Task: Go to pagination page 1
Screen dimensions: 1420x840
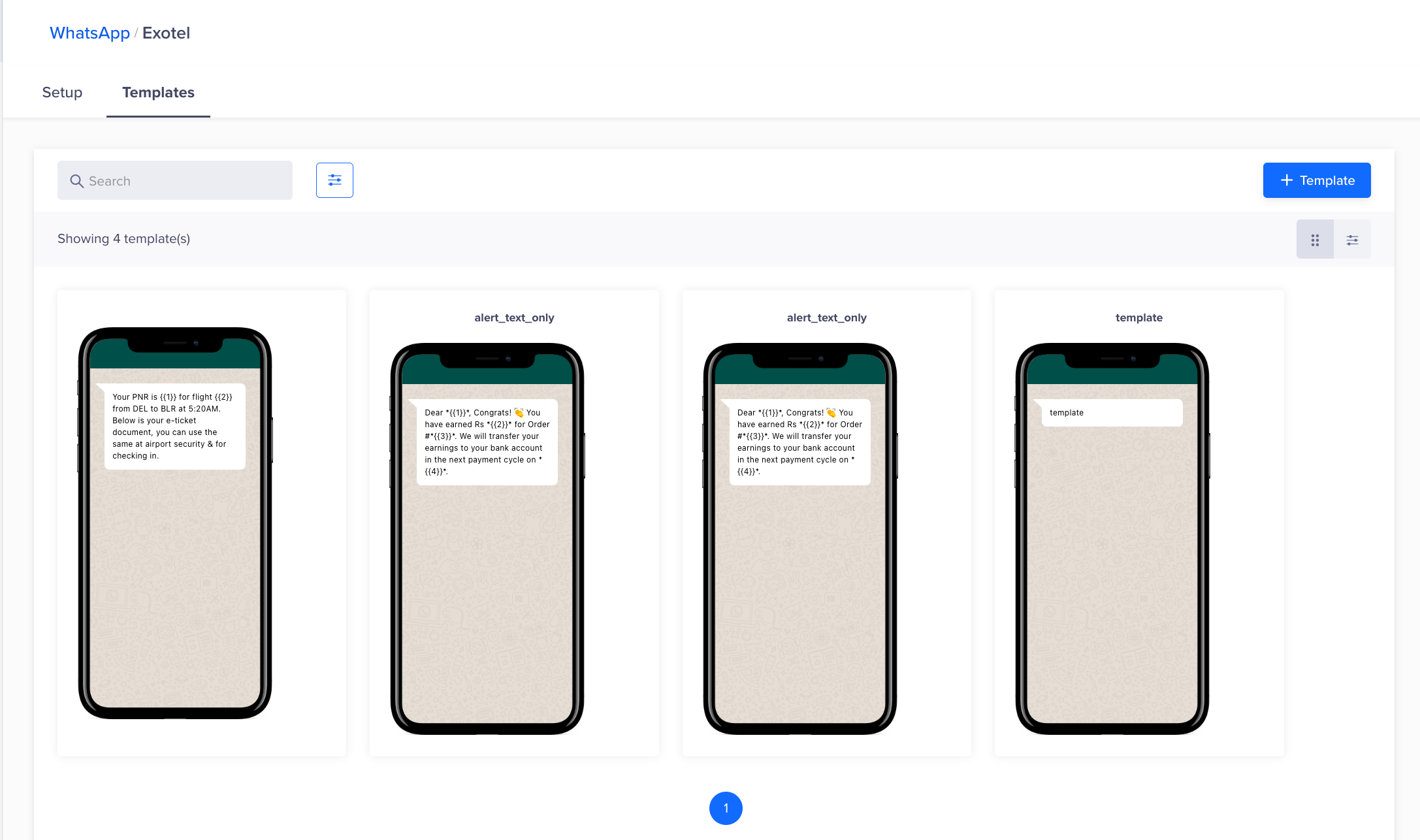Action: pyautogui.click(x=725, y=808)
